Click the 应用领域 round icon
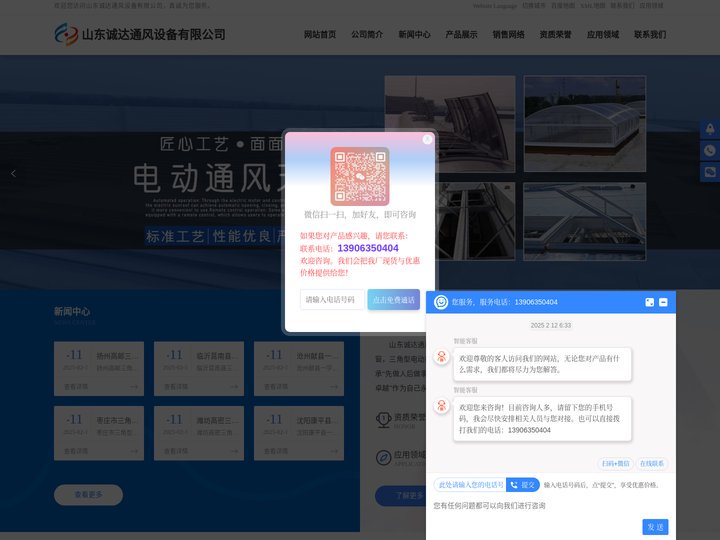This screenshot has height=540, width=720. pyautogui.click(x=383, y=457)
